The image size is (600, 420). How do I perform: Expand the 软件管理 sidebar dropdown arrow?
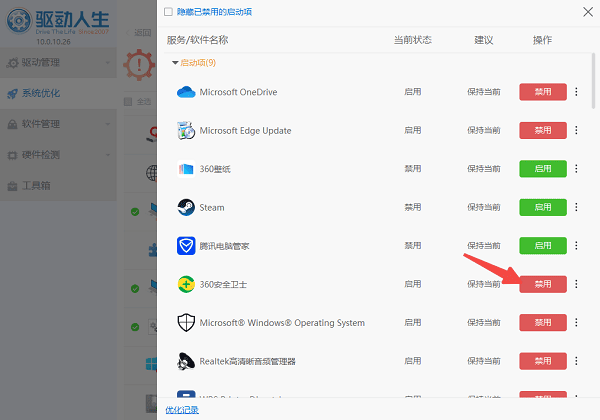(x=108, y=124)
